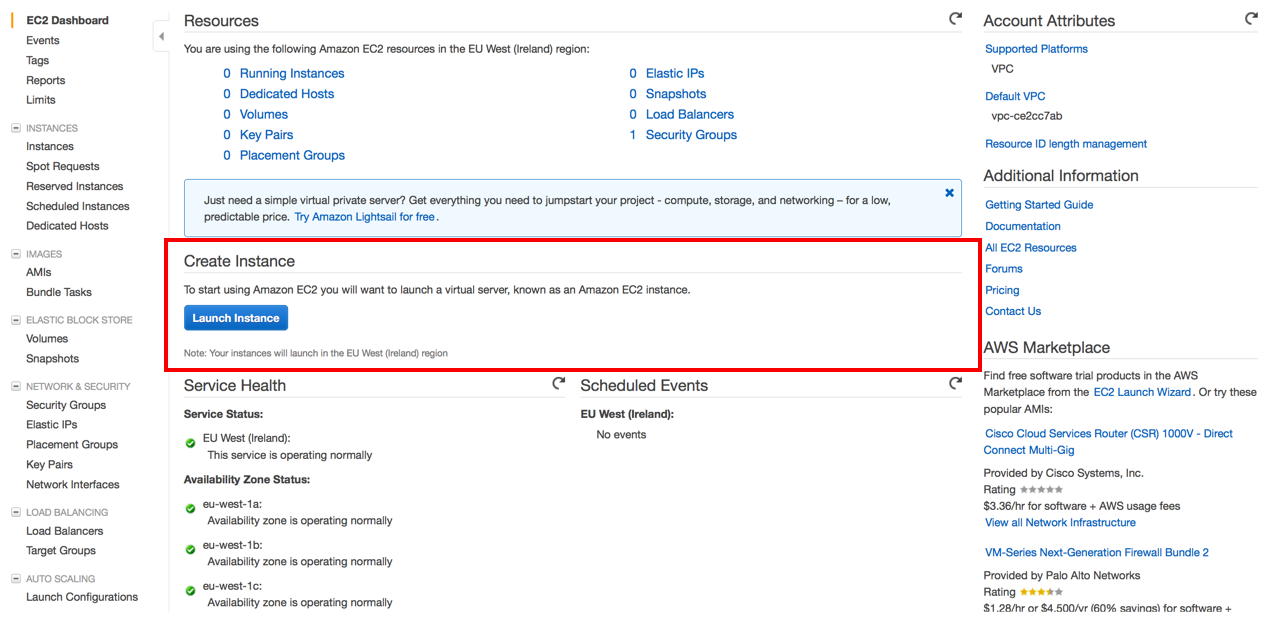Open Resource ID length management
Screen dimensions: 1279x619
pyautogui.click(x=1066, y=144)
